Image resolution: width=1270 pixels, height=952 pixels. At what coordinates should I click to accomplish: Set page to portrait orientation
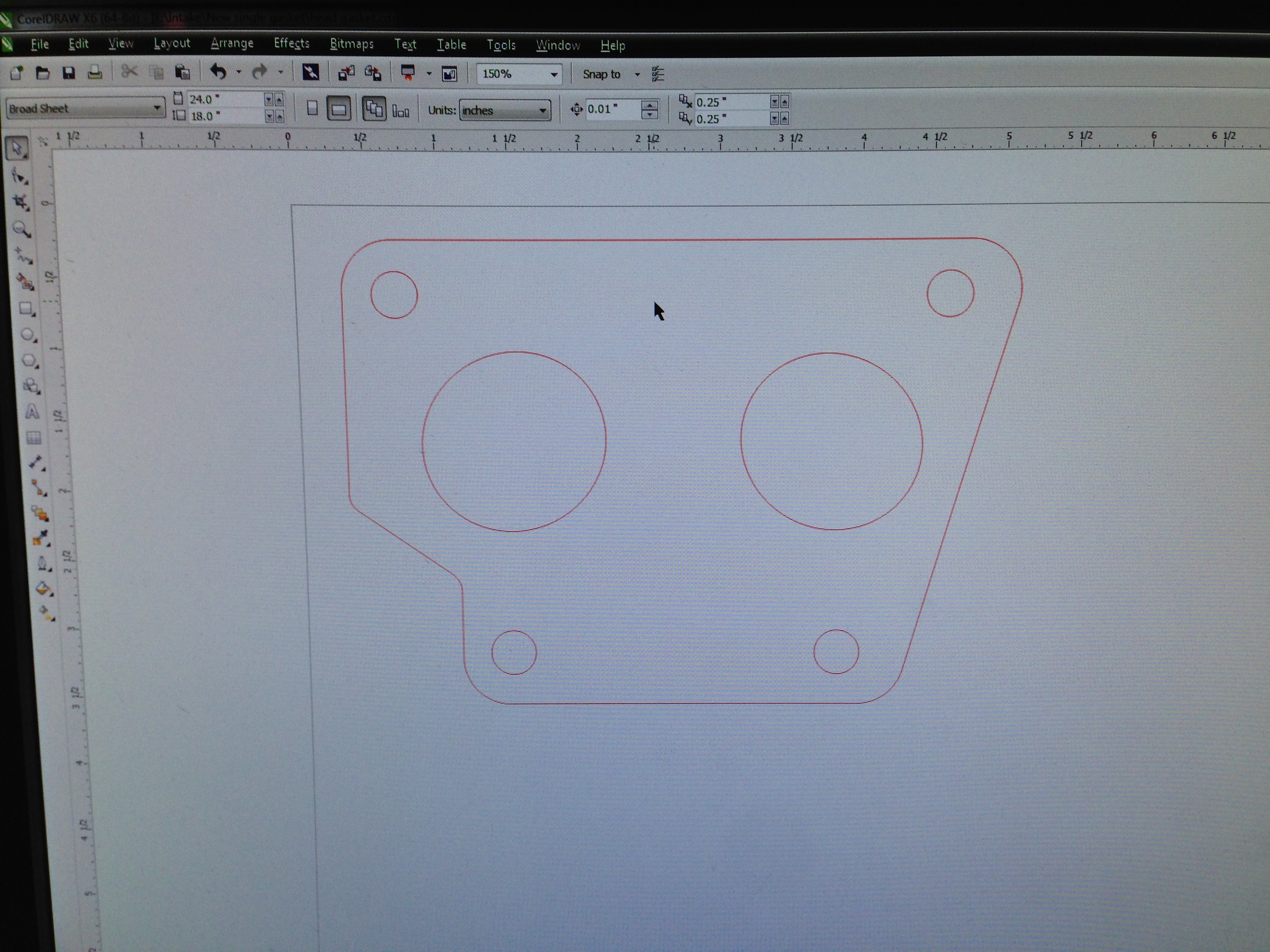pyautogui.click(x=312, y=108)
